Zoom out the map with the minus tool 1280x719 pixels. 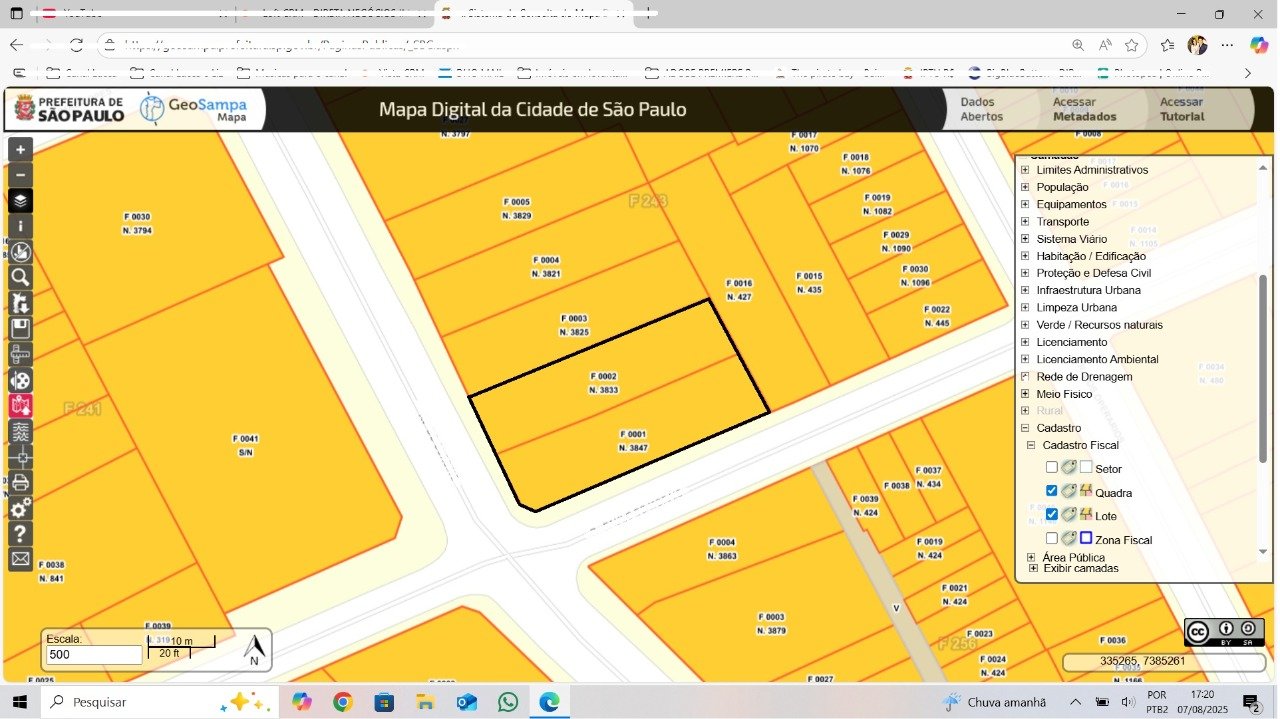(20, 175)
